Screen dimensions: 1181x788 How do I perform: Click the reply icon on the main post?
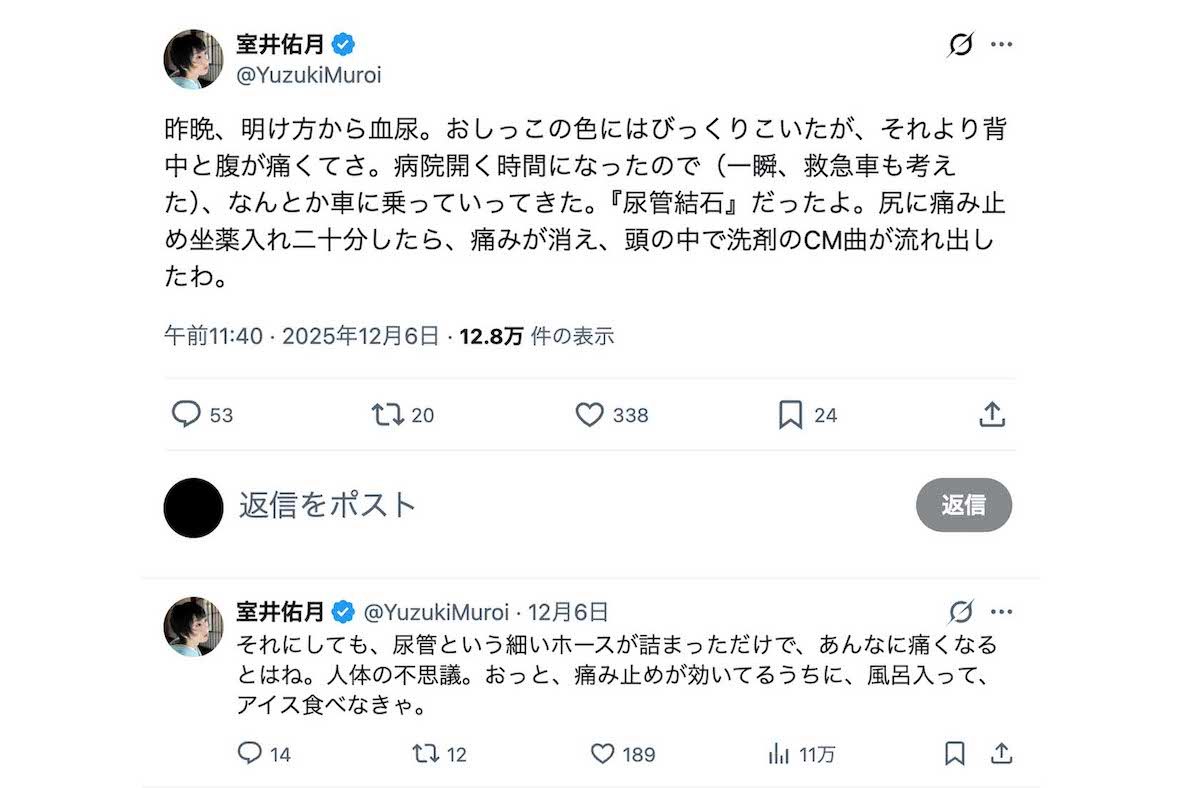(187, 414)
